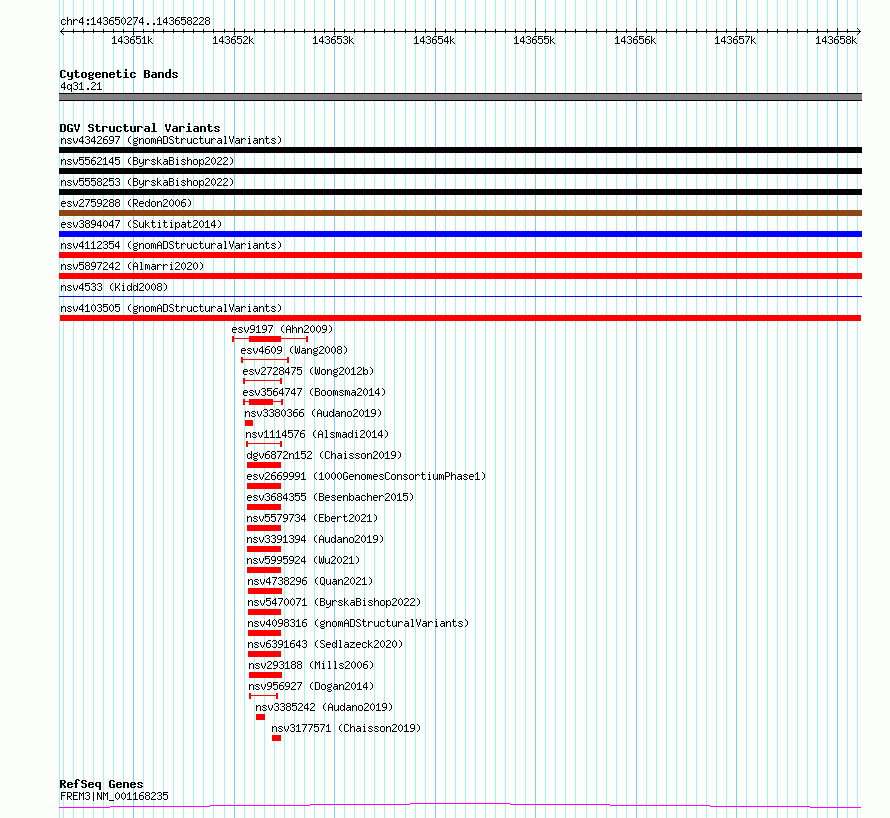This screenshot has width=890, height=818.
Task: Click esv2728475 (Wong2012b) variant label
Action: tap(308, 371)
